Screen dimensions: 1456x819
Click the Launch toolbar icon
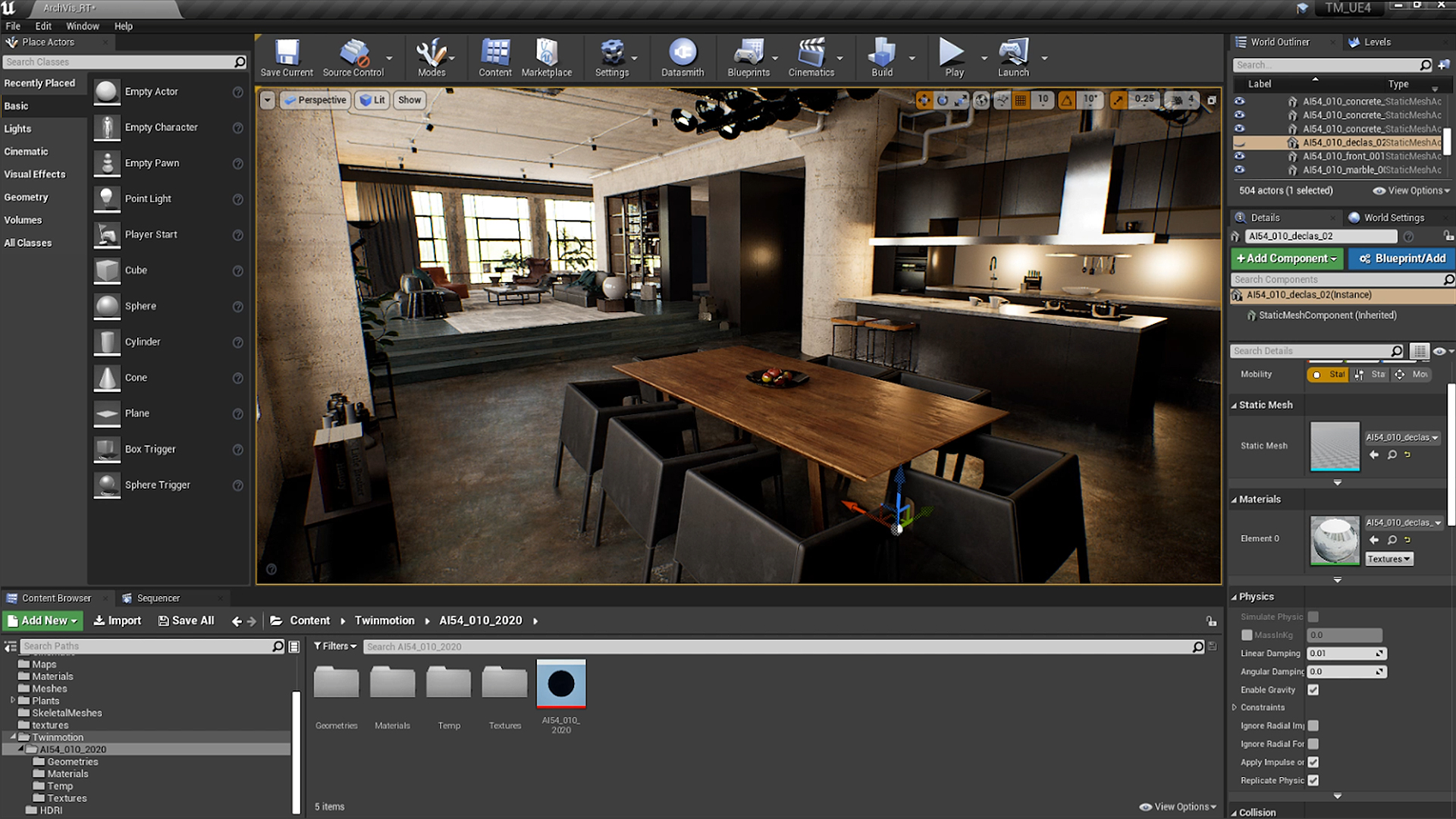[x=1013, y=55]
